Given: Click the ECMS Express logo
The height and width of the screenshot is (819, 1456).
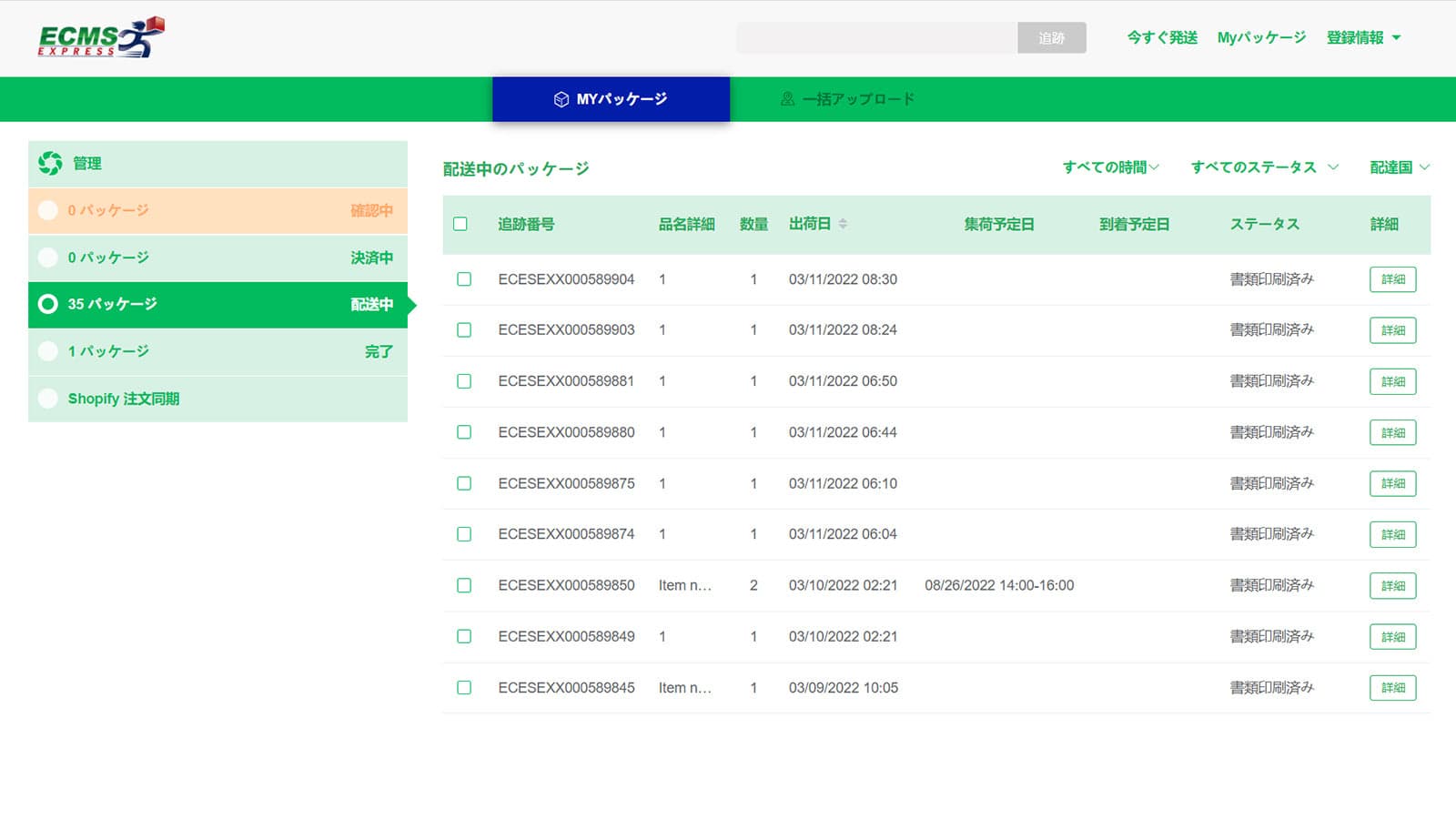Looking at the screenshot, I should click(98, 36).
